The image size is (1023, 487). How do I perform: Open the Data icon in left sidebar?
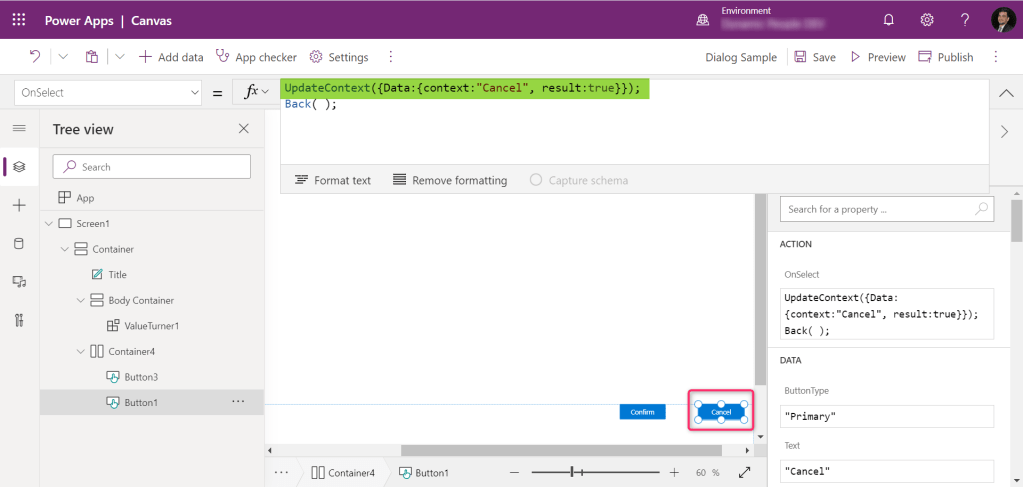coord(19,243)
